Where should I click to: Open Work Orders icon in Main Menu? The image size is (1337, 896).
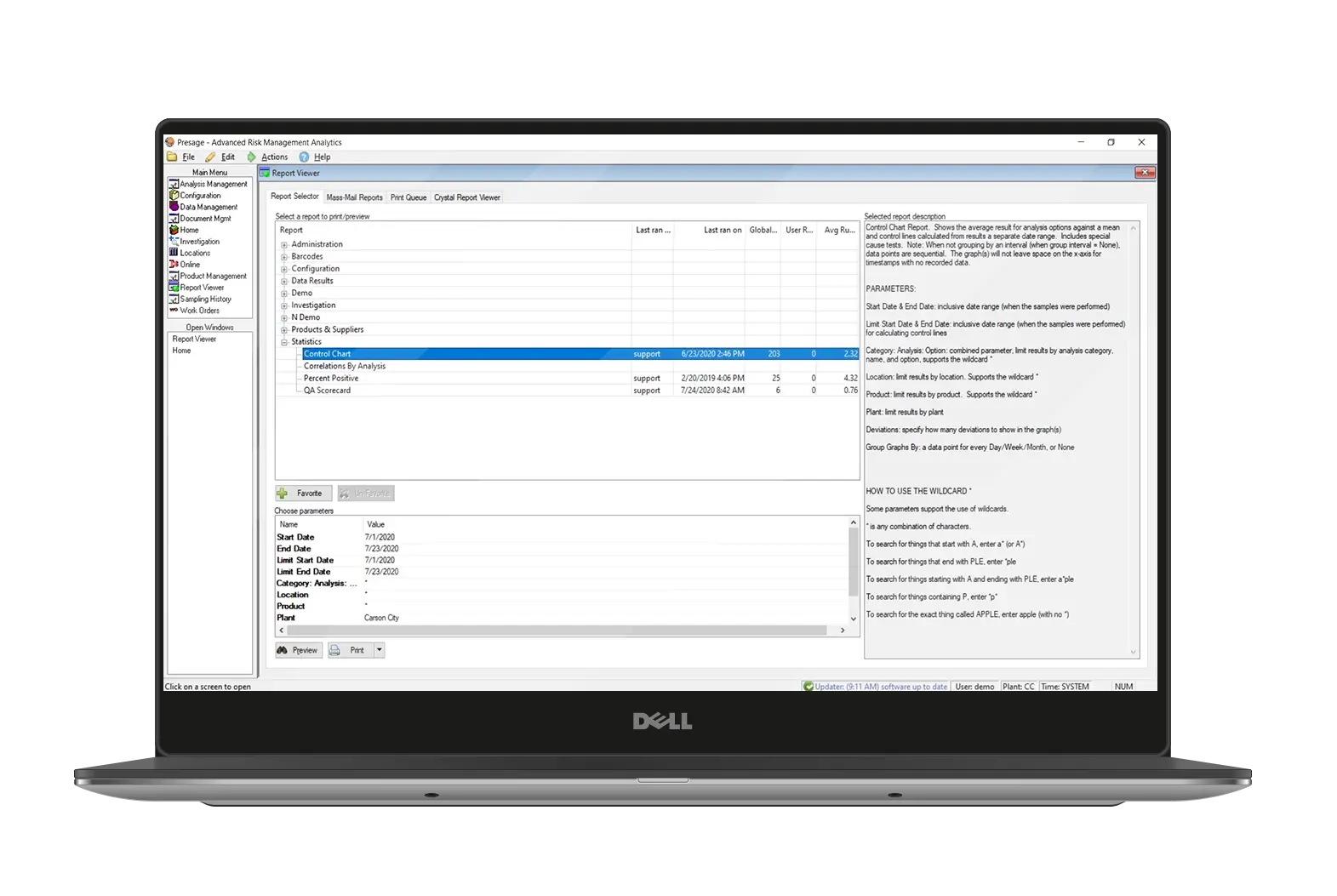coord(174,311)
